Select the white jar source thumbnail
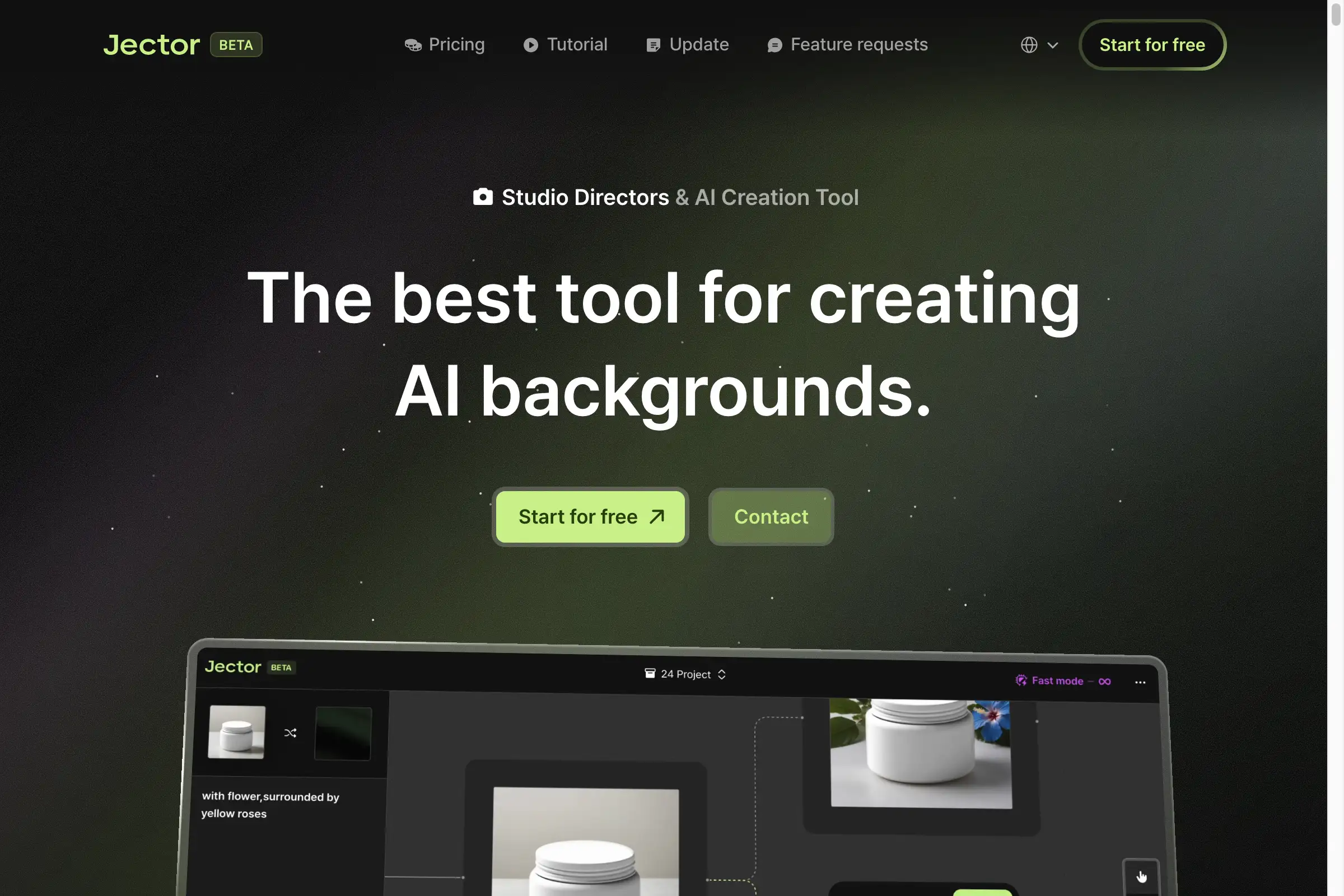Image resolution: width=1344 pixels, height=896 pixels. (x=236, y=732)
